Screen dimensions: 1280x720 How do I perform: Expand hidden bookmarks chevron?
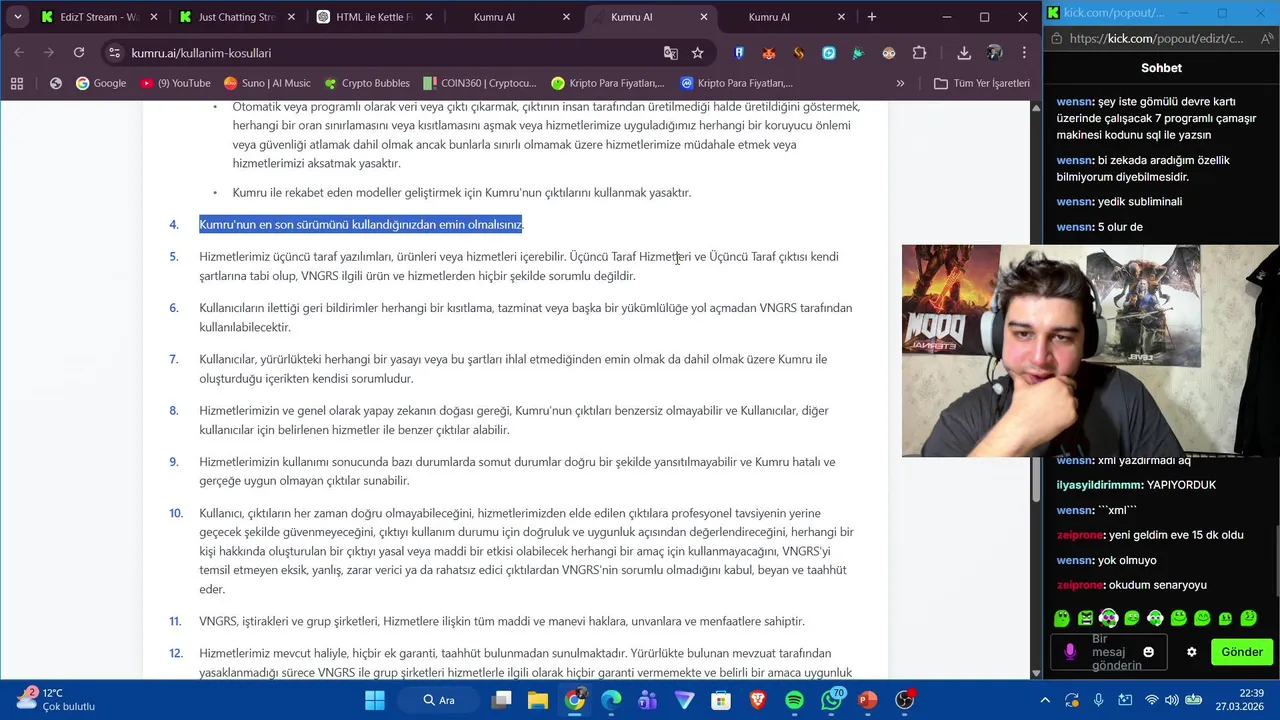coord(900,83)
